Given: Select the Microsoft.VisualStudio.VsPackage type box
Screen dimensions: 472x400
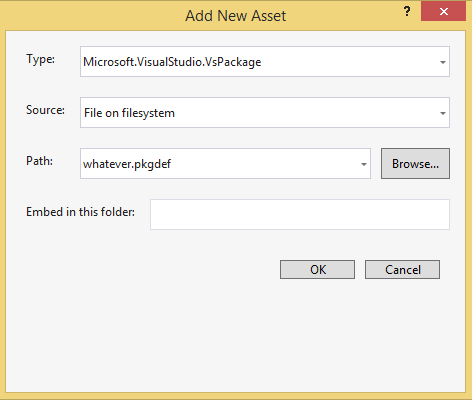Looking at the screenshot, I should pos(265,62).
